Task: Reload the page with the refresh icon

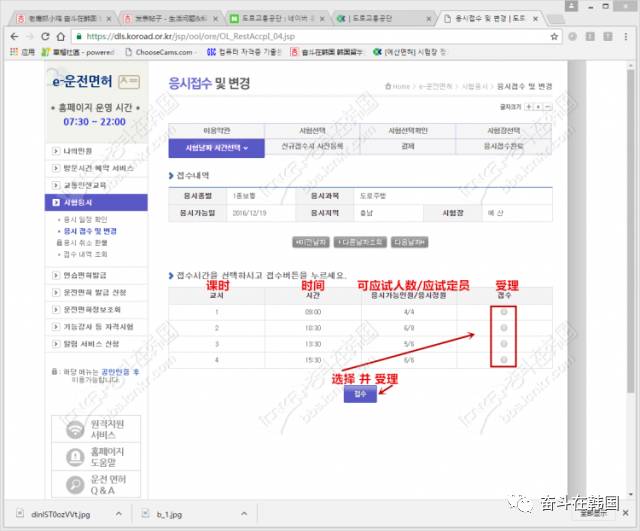Action: [x=45, y=37]
